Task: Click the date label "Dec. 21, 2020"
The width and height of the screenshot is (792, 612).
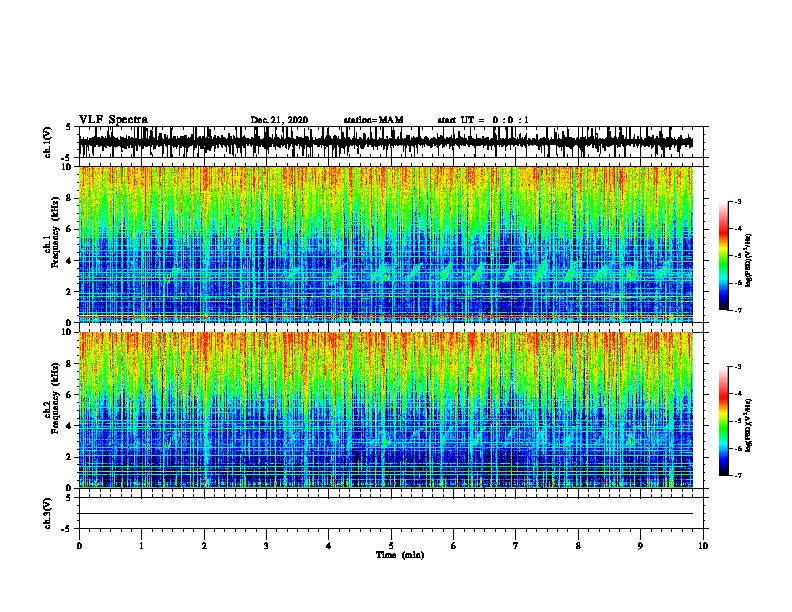Action: (279, 120)
